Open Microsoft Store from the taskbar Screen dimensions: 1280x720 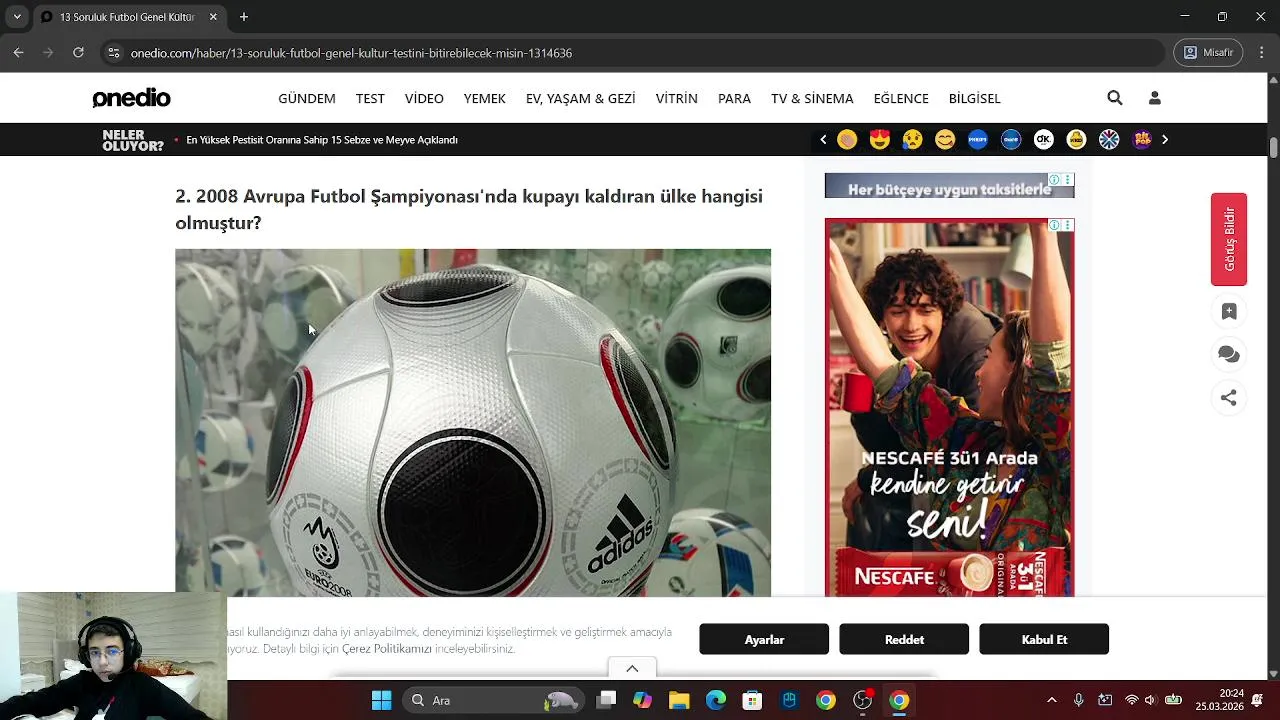click(x=752, y=700)
